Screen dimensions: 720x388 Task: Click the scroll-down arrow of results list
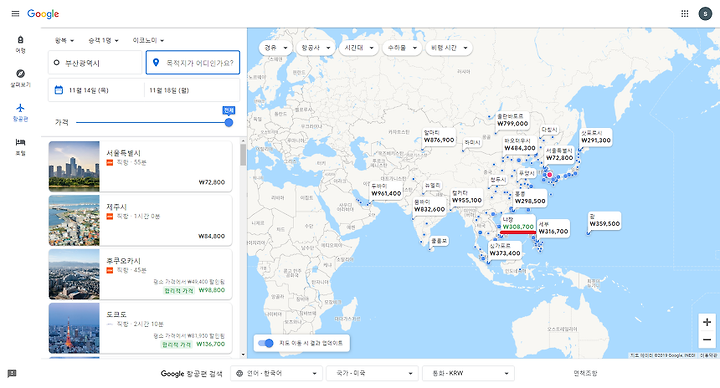[x=243, y=354]
